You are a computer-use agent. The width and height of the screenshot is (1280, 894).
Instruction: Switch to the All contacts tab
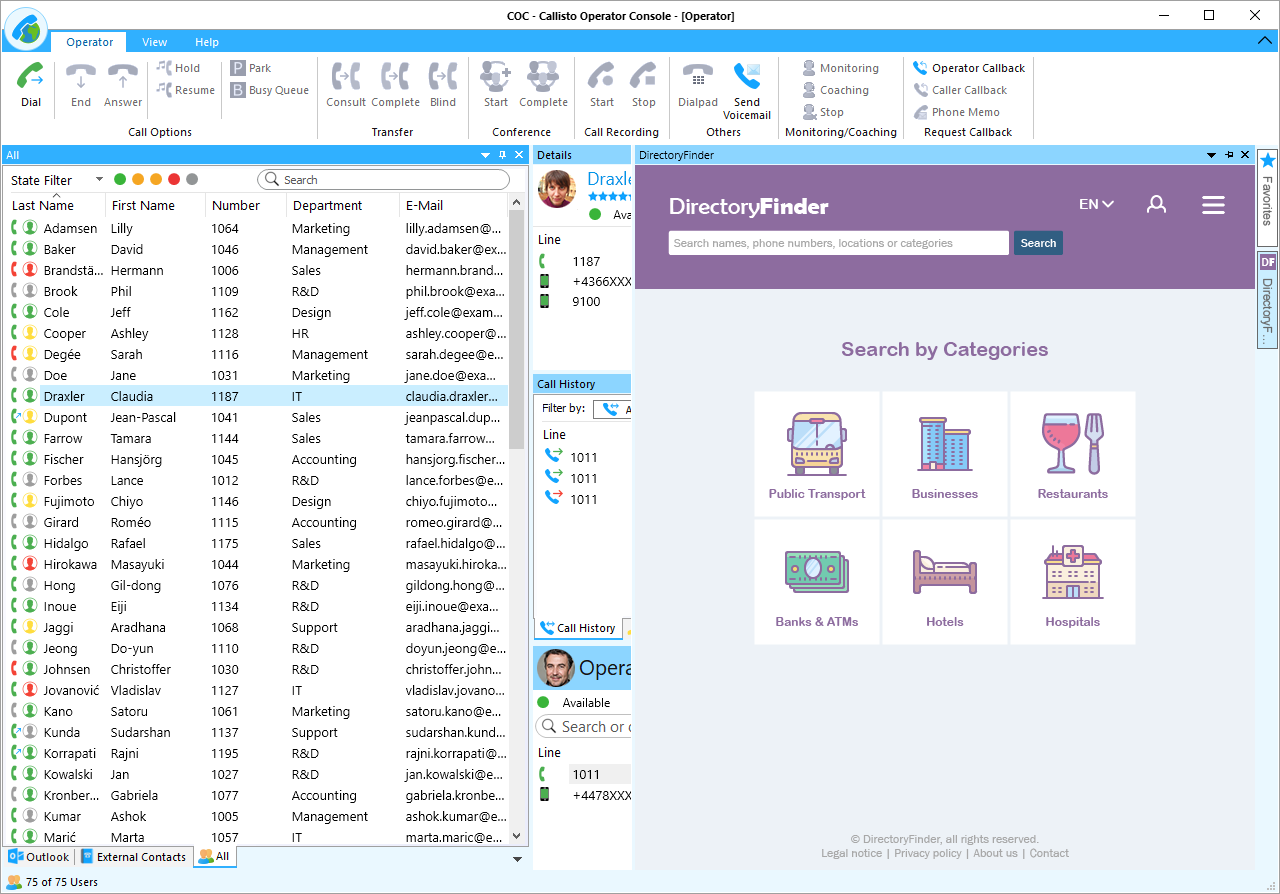214,857
